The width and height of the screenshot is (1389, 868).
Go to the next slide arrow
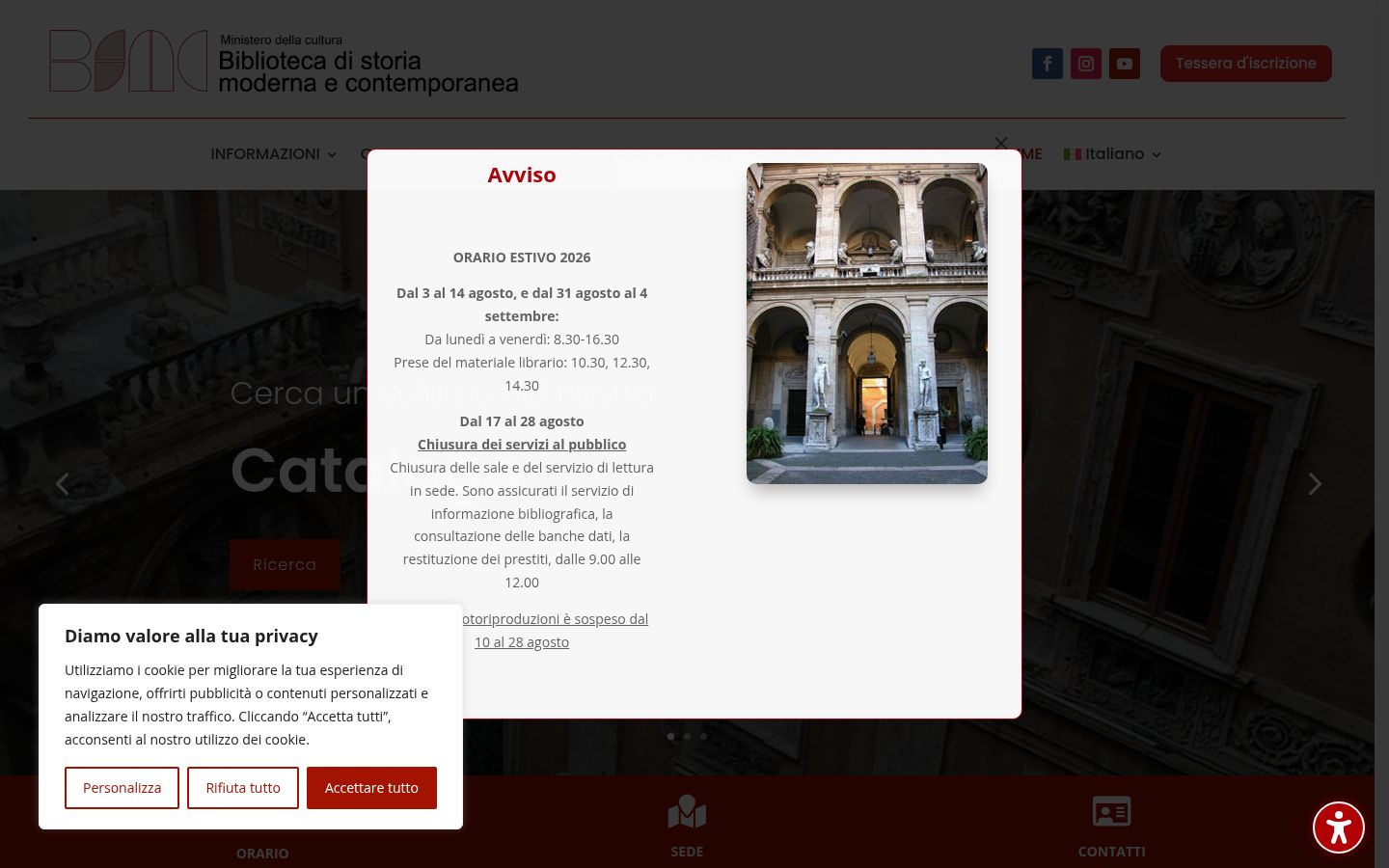pyautogui.click(x=1315, y=484)
